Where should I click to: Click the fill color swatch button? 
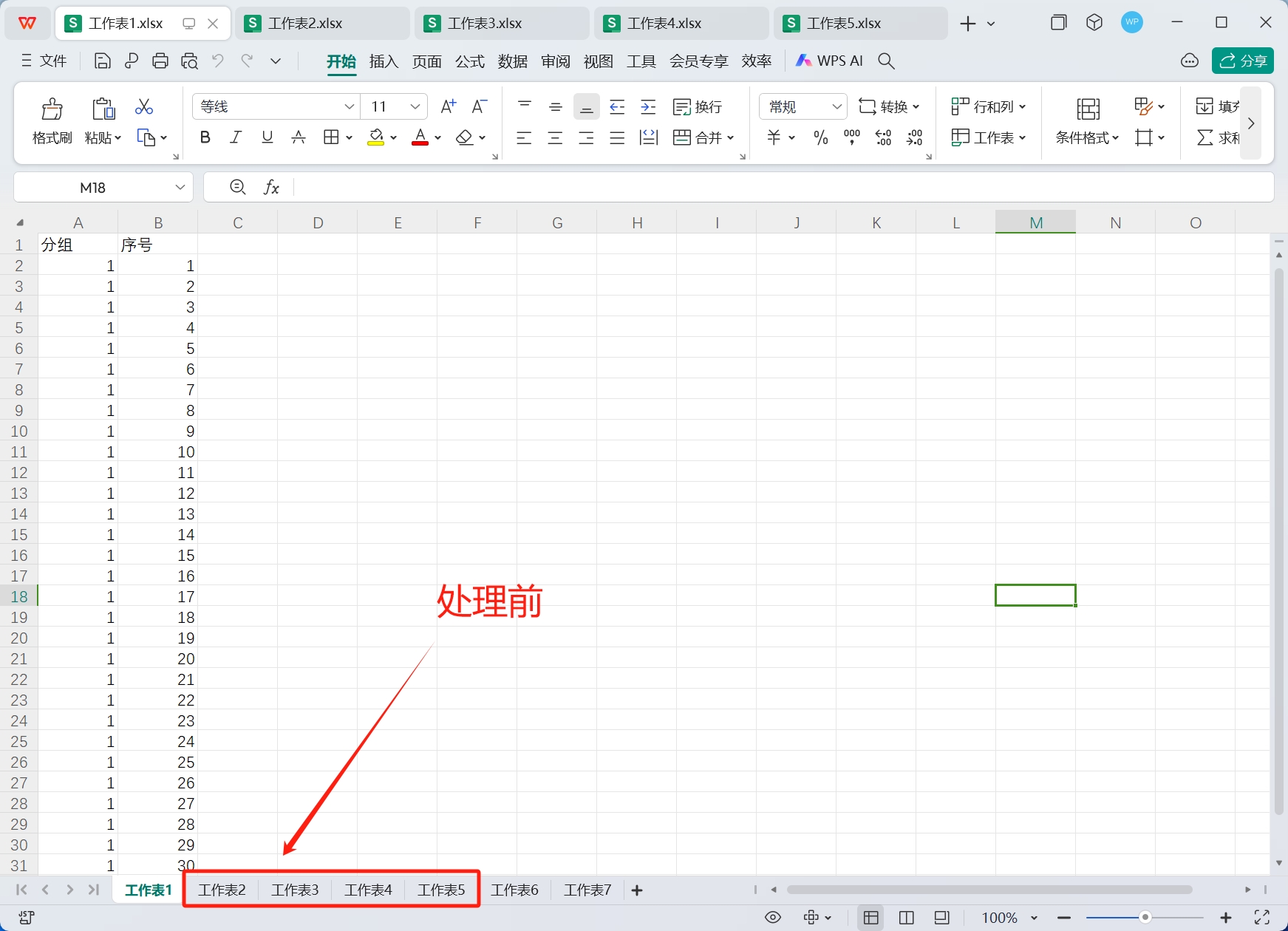[x=376, y=137]
